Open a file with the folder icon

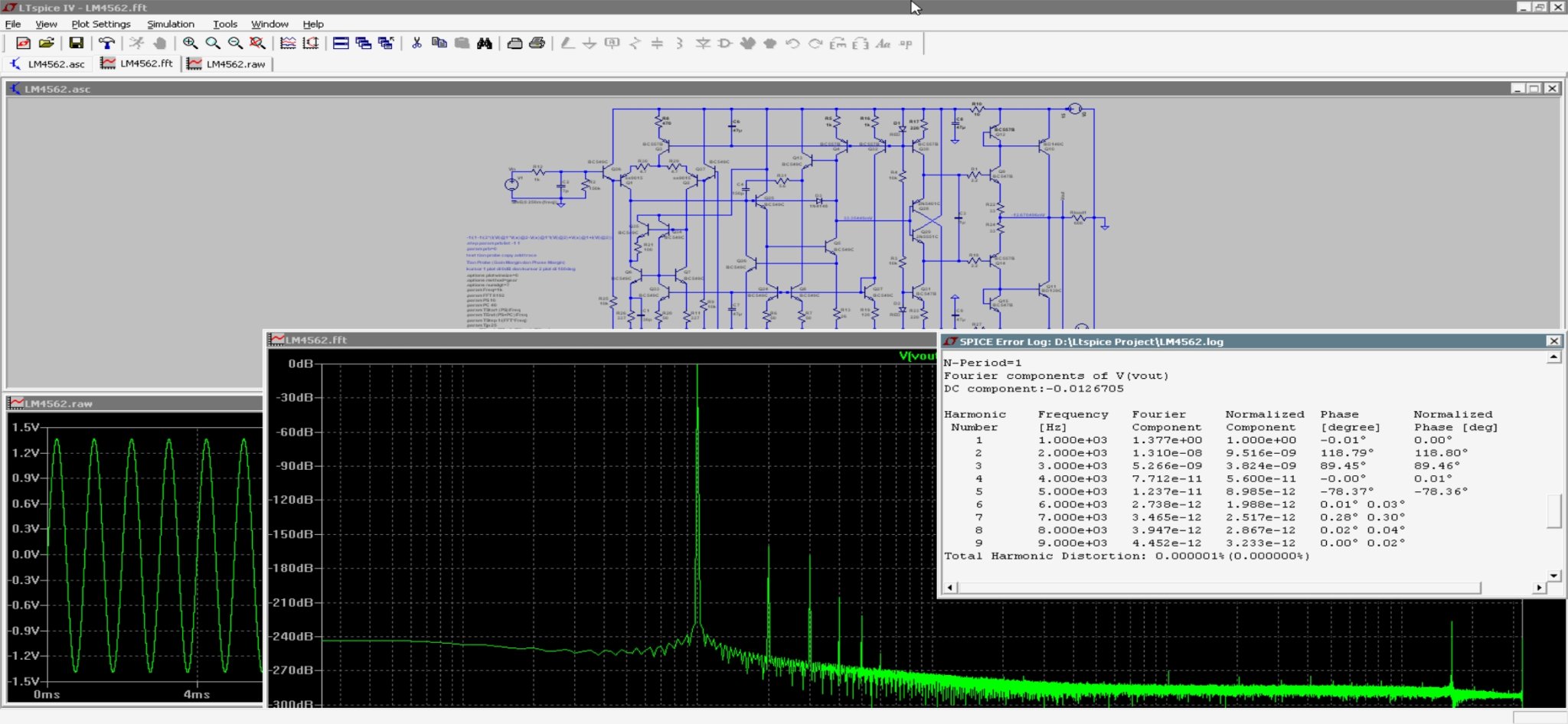[x=46, y=44]
